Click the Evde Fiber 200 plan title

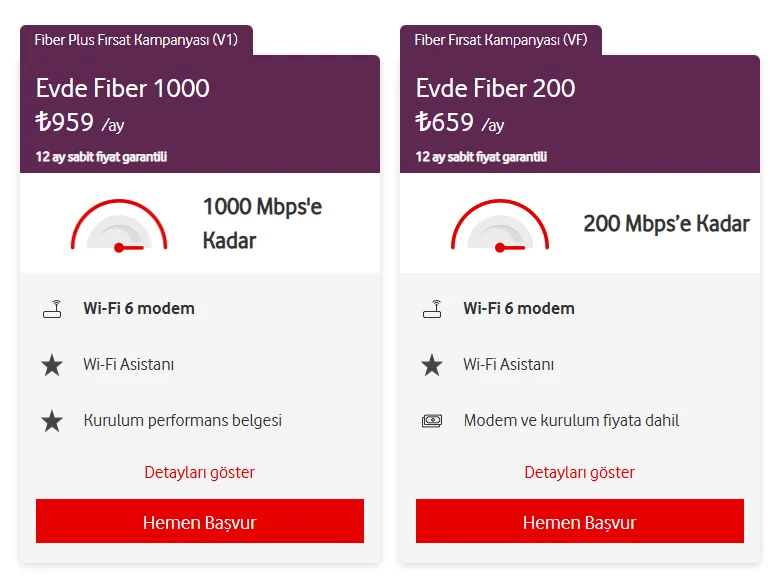point(495,88)
